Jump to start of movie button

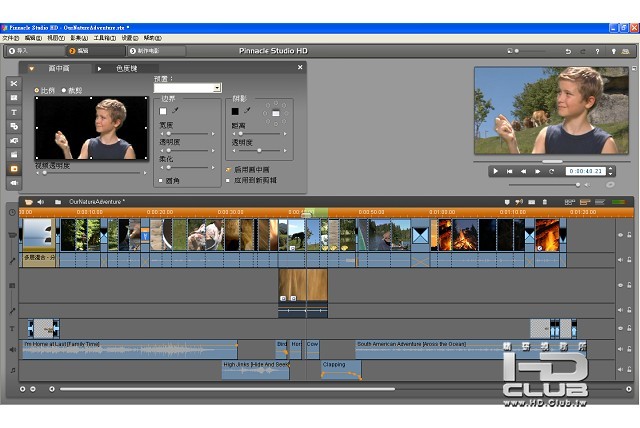509,171
